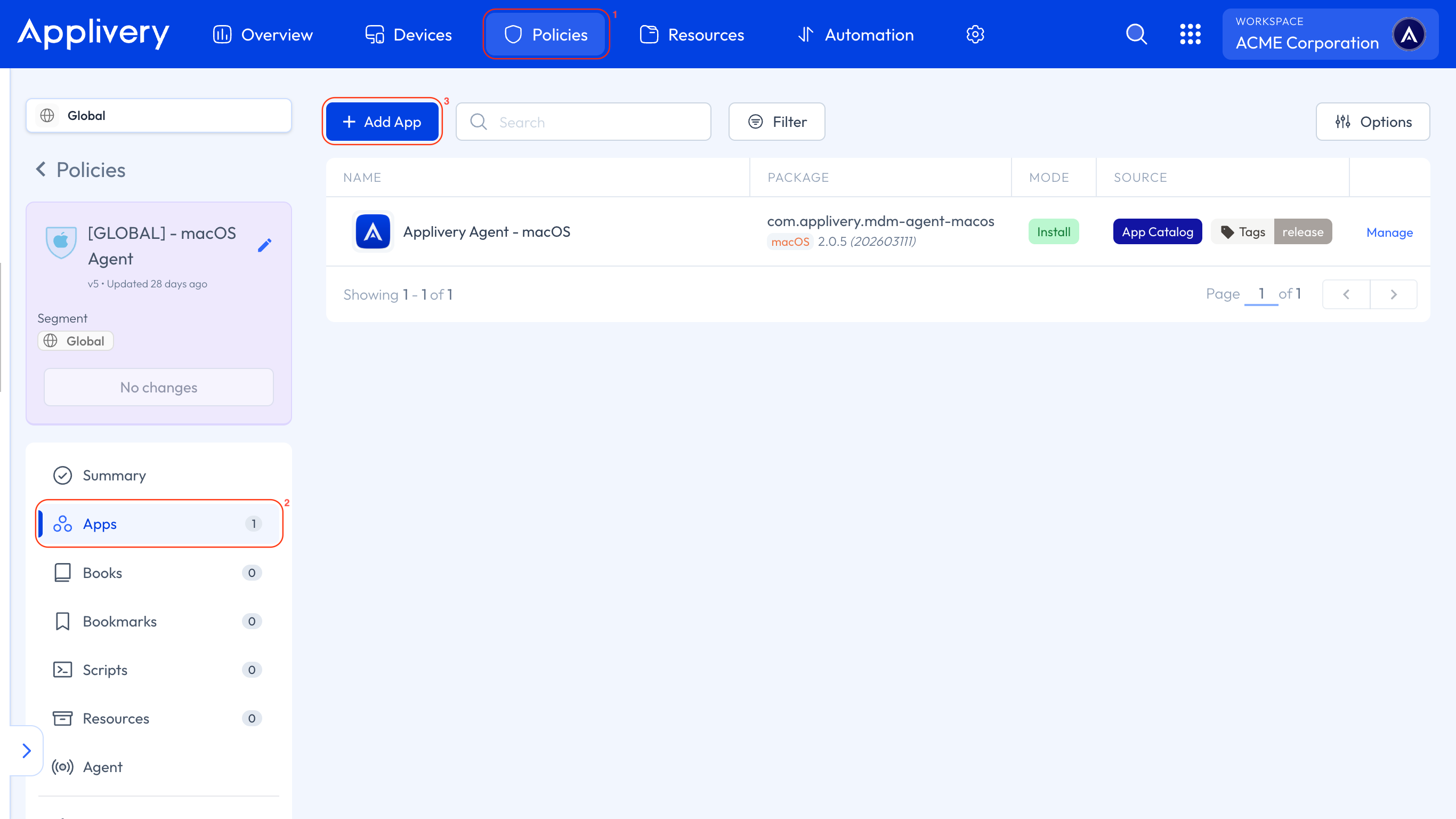This screenshot has height=819, width=1456.
Task: Go to previous page arrow
Action: tap(1346, 294)
